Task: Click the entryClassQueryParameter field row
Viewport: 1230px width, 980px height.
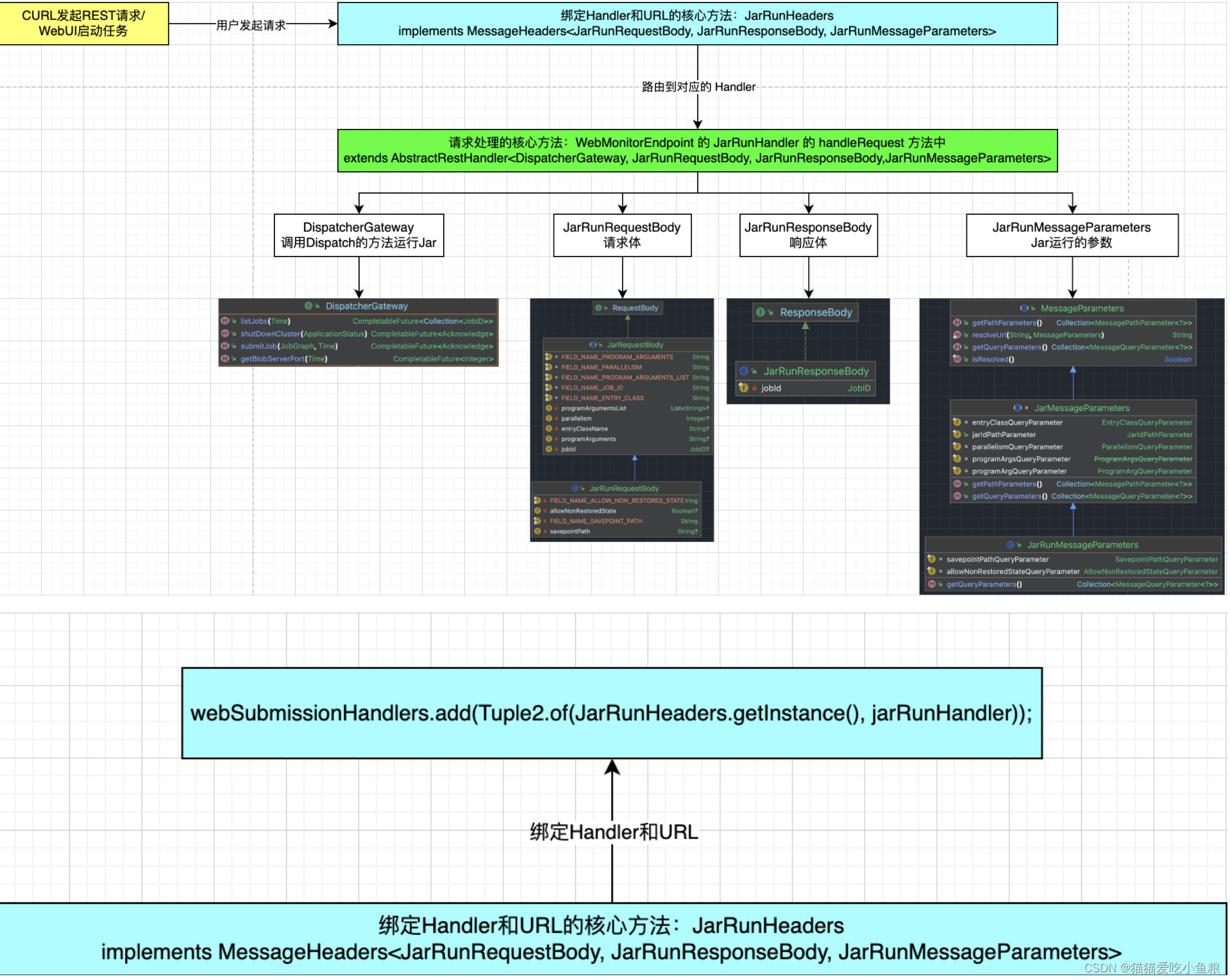Action: pyautogui.click(x=1072, y=423)
